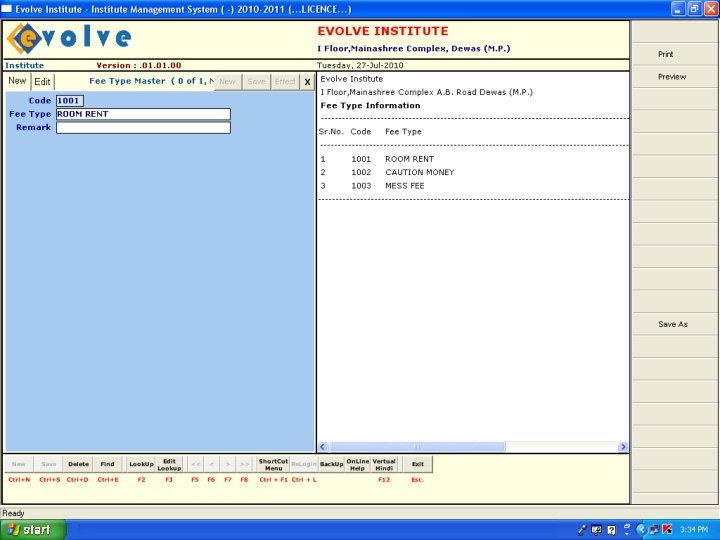Click the empty Remark field
This screenshot has height=540, width=720.
[143, 128]
